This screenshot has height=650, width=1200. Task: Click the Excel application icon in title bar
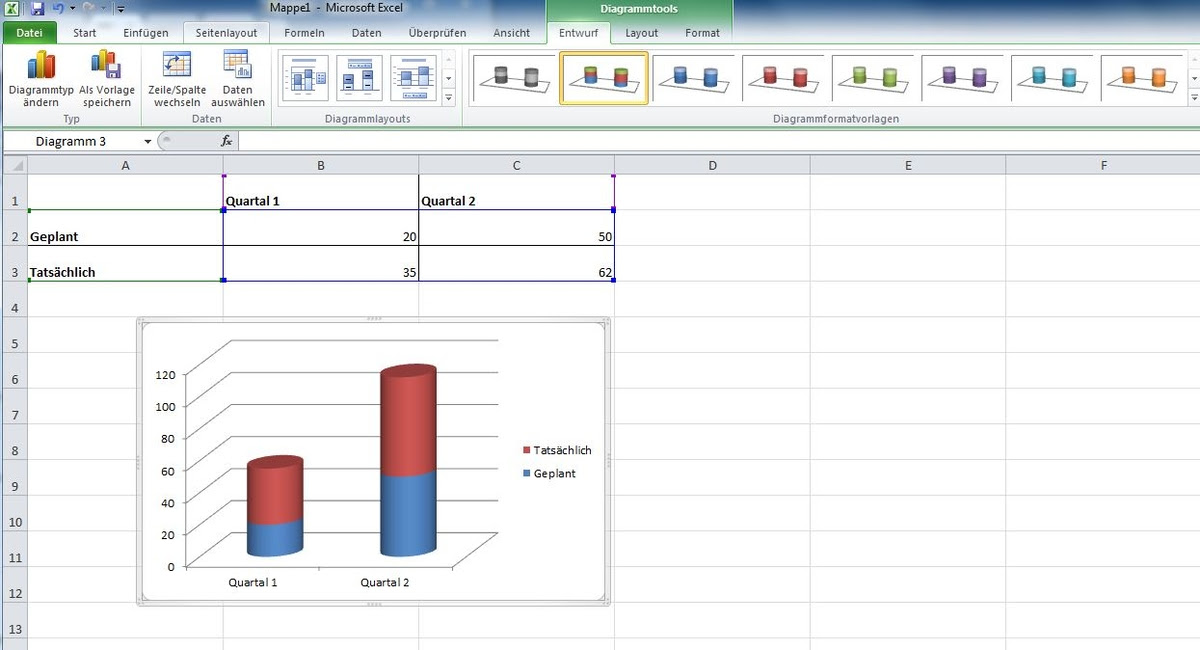[12, 8]
